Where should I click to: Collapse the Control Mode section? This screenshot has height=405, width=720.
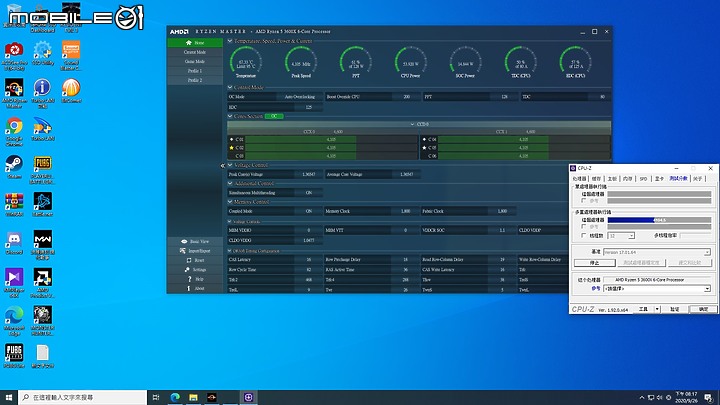pos(230,87)
